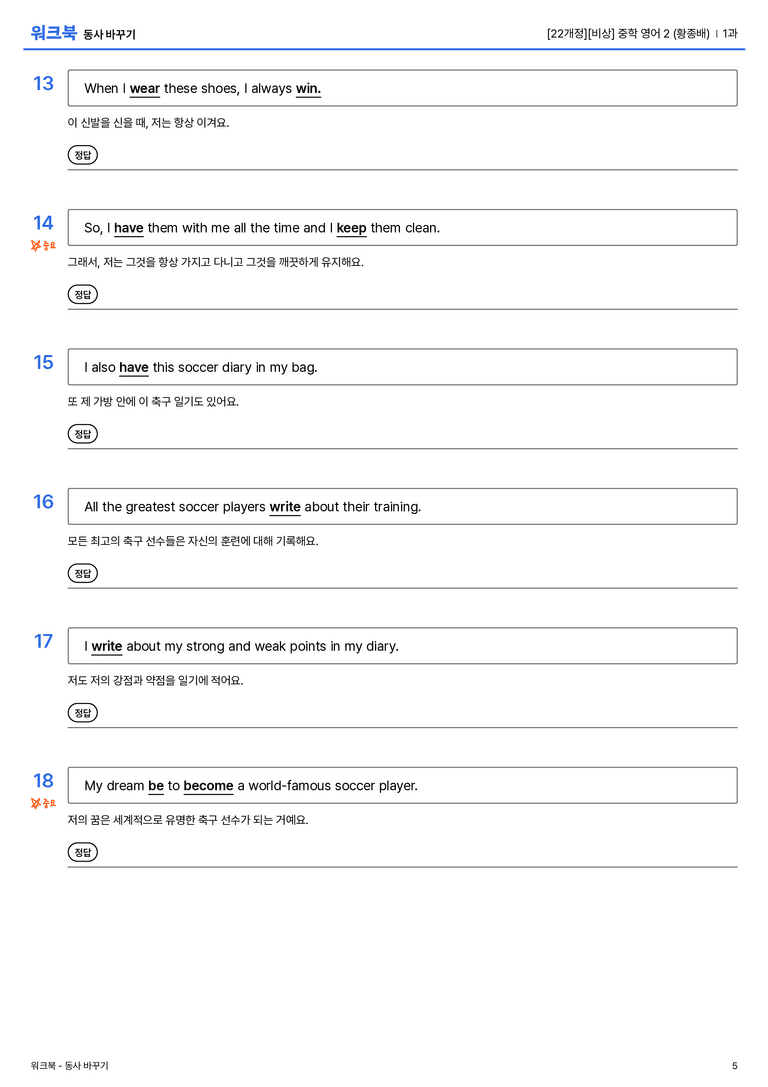Click the 정답 badge under question 15
Screen dimensions: 768x1087
click(82, 433)
